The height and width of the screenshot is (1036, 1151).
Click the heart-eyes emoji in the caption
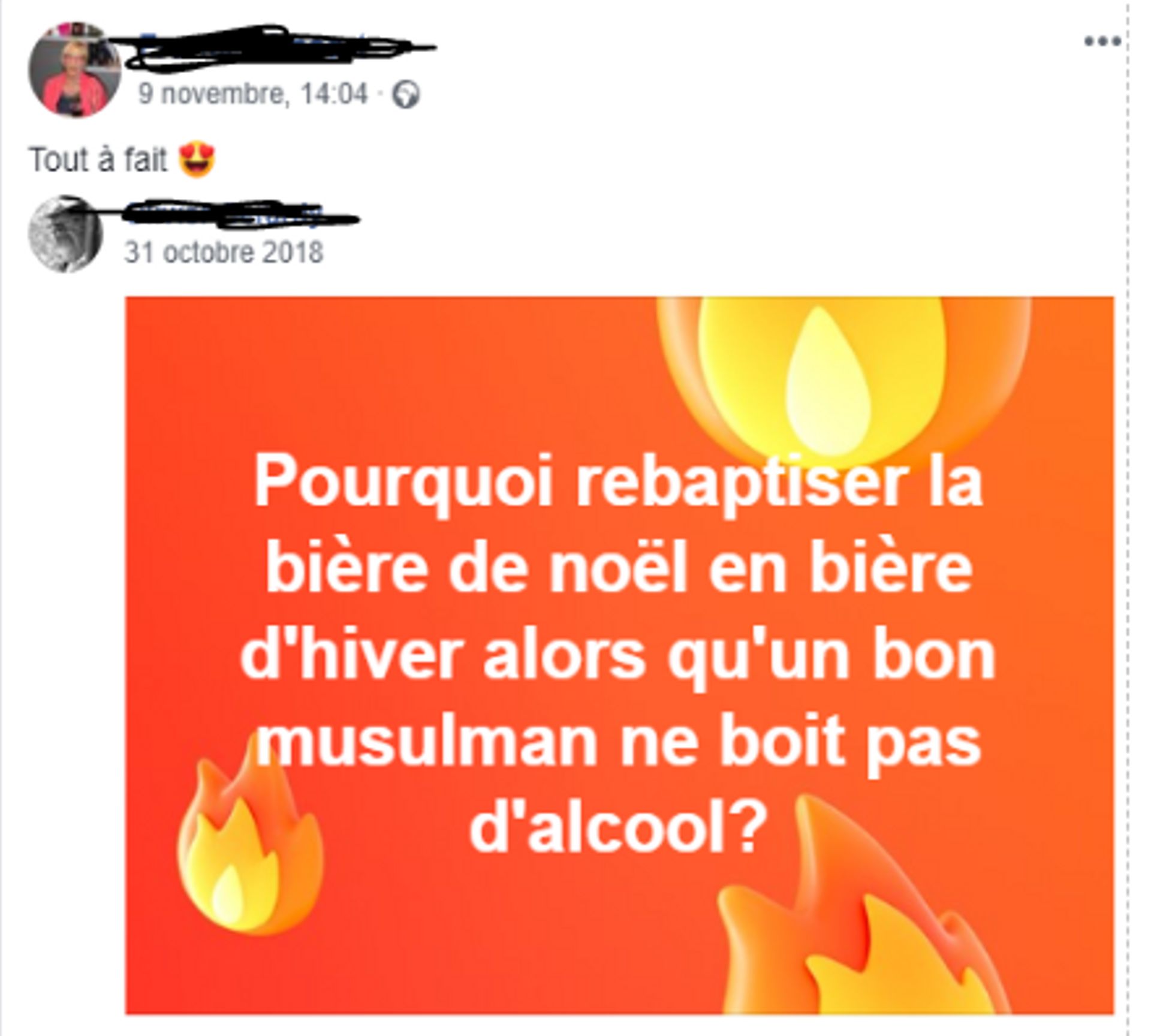(197, 160)
